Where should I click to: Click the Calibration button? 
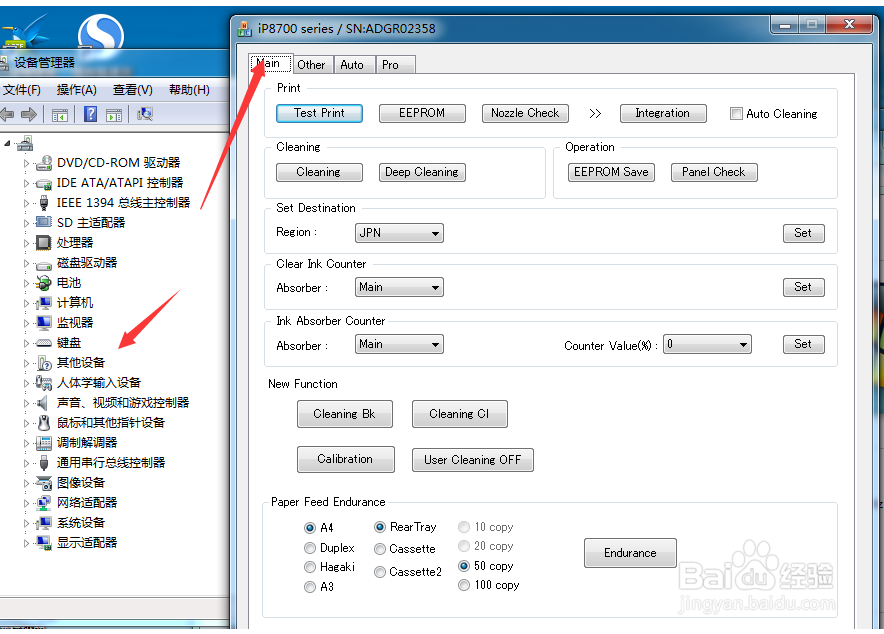pyautogui.click(x=346, y=459)
